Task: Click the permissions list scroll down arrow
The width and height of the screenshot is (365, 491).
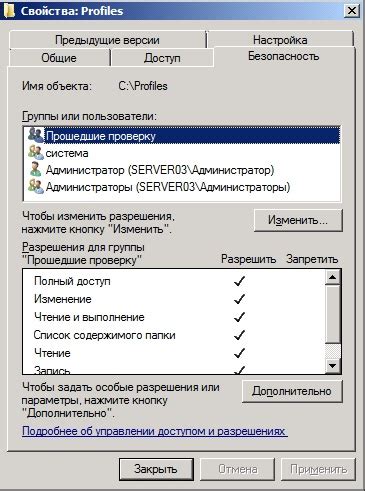Action: coord(333,366)
